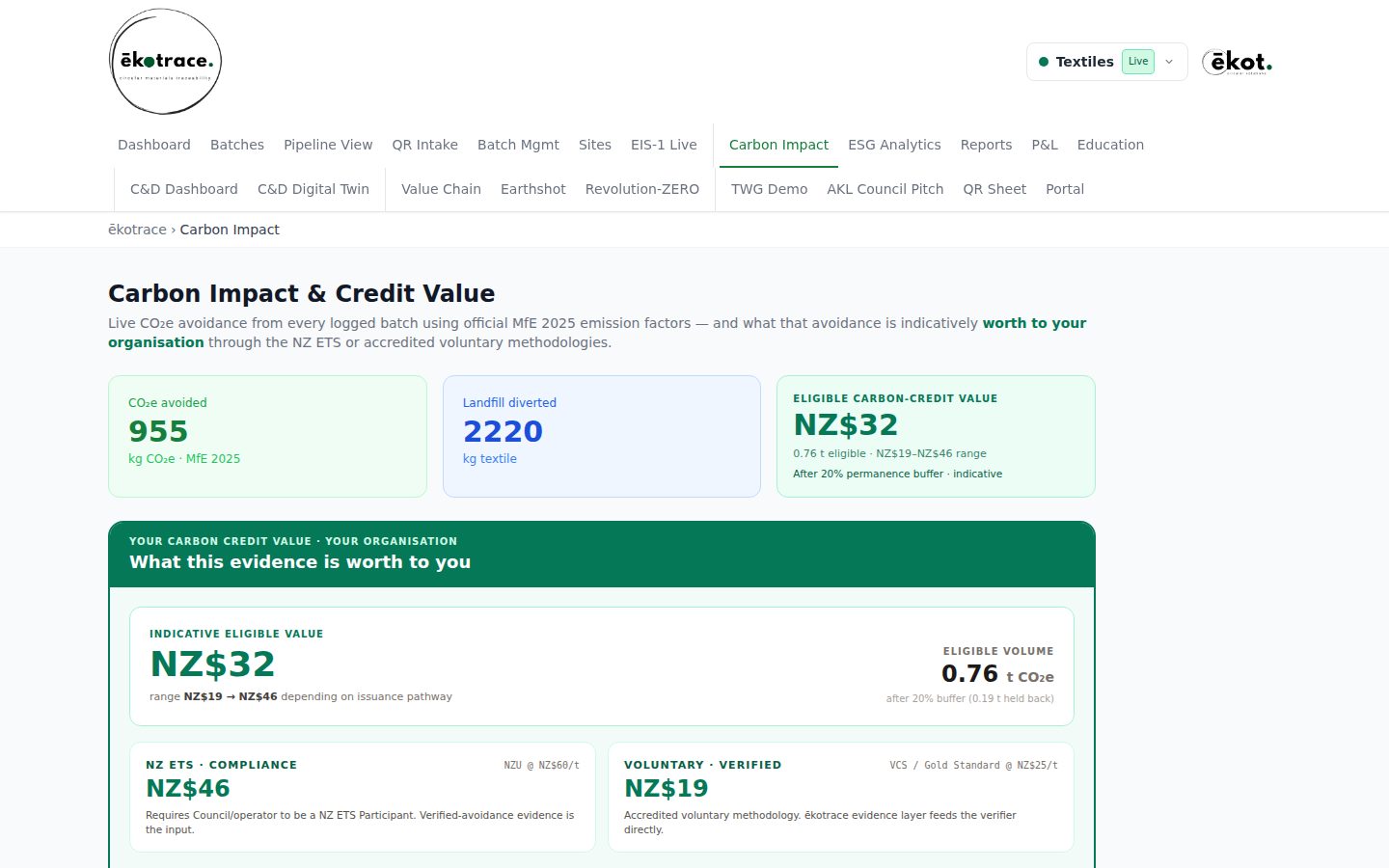The height and width of the screenshot is (868, 1389).
Task: Click the green Live badge
Action: pyautogui.click(x=1138, y=62)
